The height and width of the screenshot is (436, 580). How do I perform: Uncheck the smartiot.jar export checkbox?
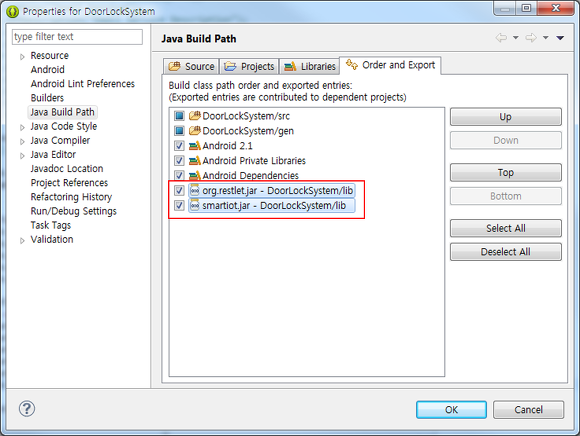point(179,205)
